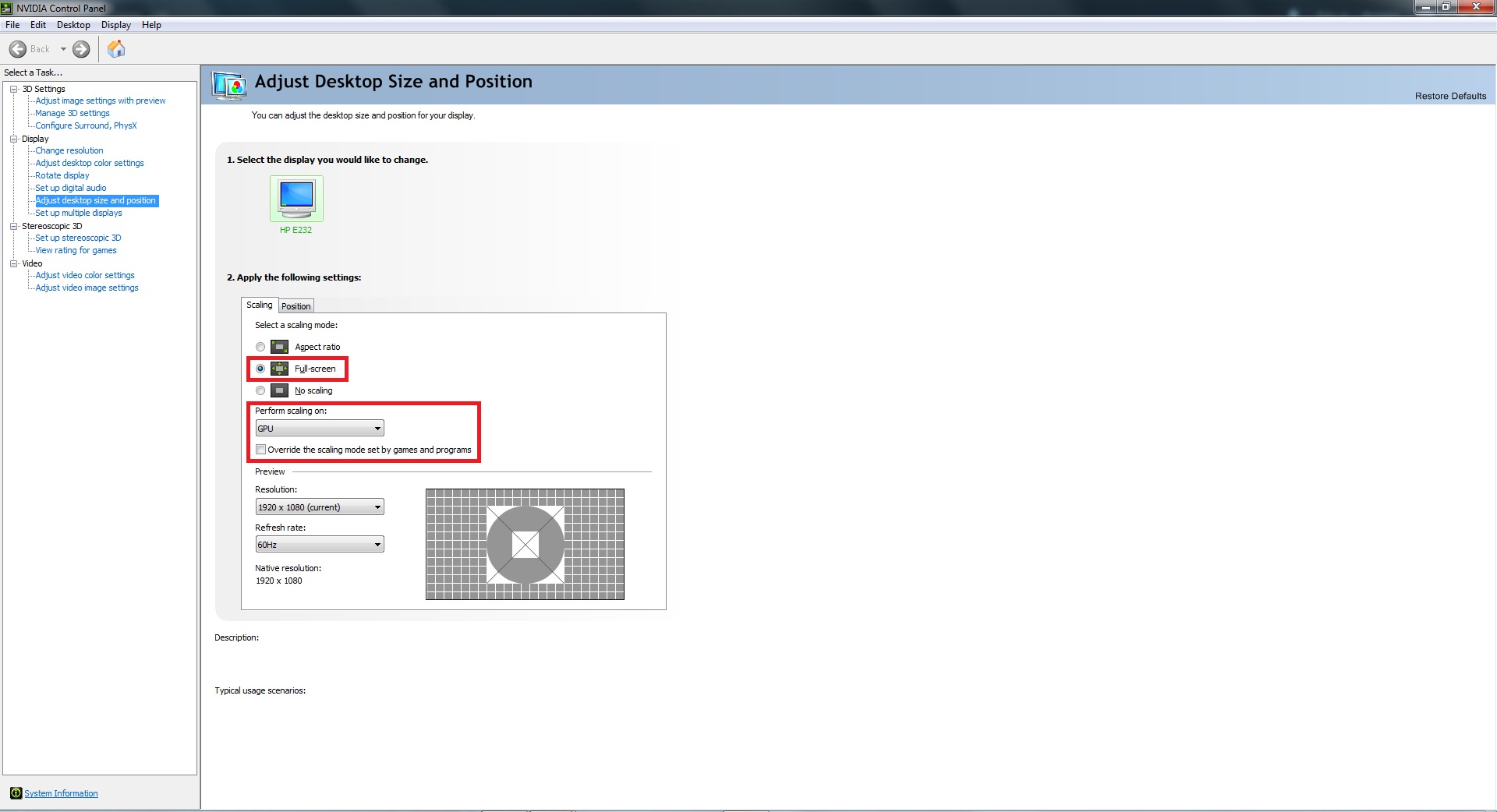This screenshot has height=812, width=1497.
Task: Switch to the Position tab
Action: click(x=296, y=306)
